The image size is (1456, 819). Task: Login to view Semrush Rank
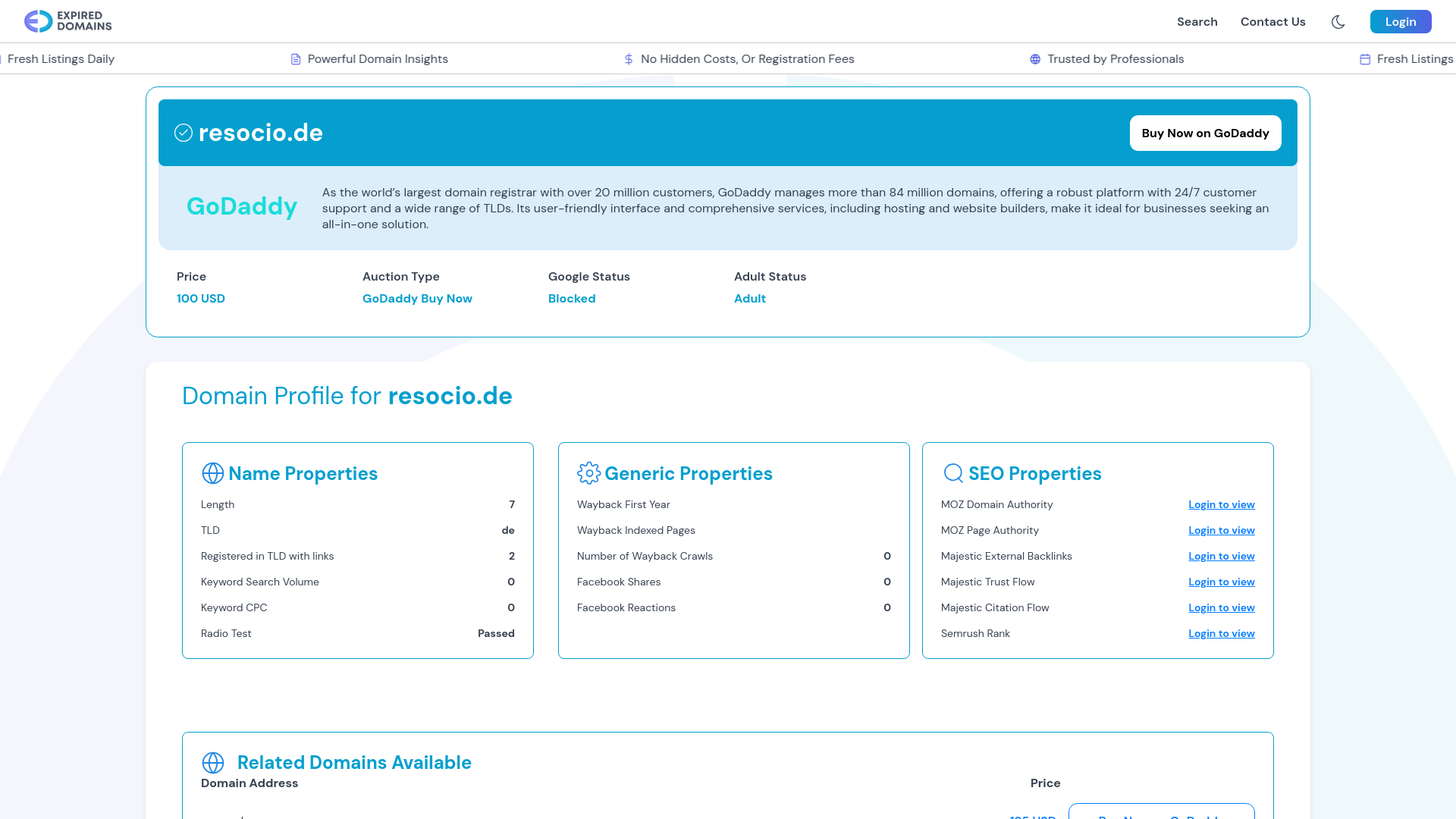tap(1221, 633)
